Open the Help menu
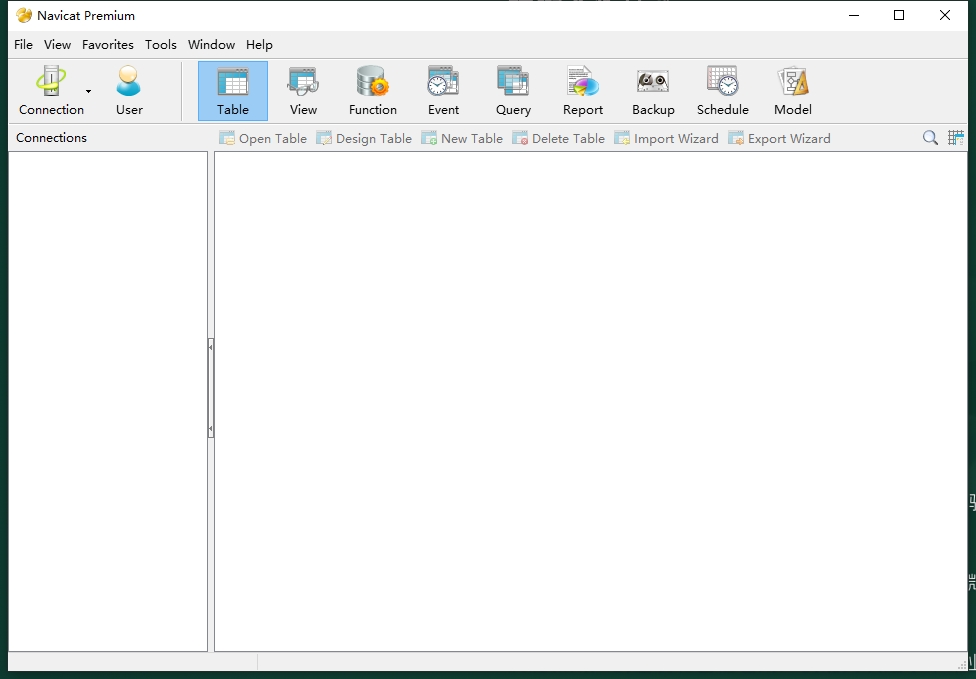976x679 pixels. 259,45
